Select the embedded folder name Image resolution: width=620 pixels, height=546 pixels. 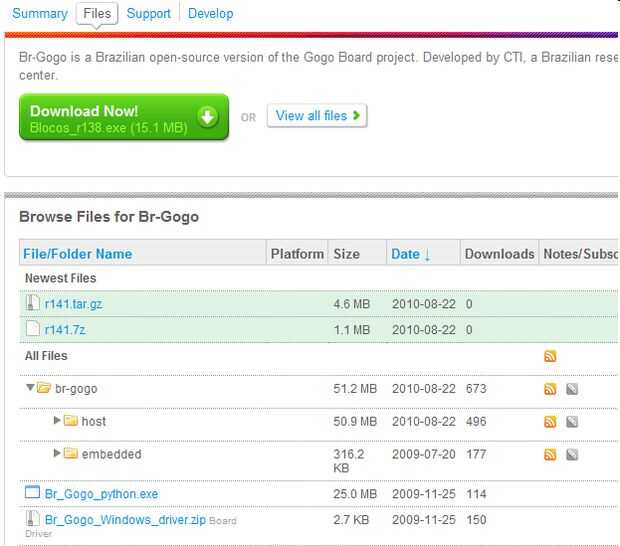(x=112, y=454)
